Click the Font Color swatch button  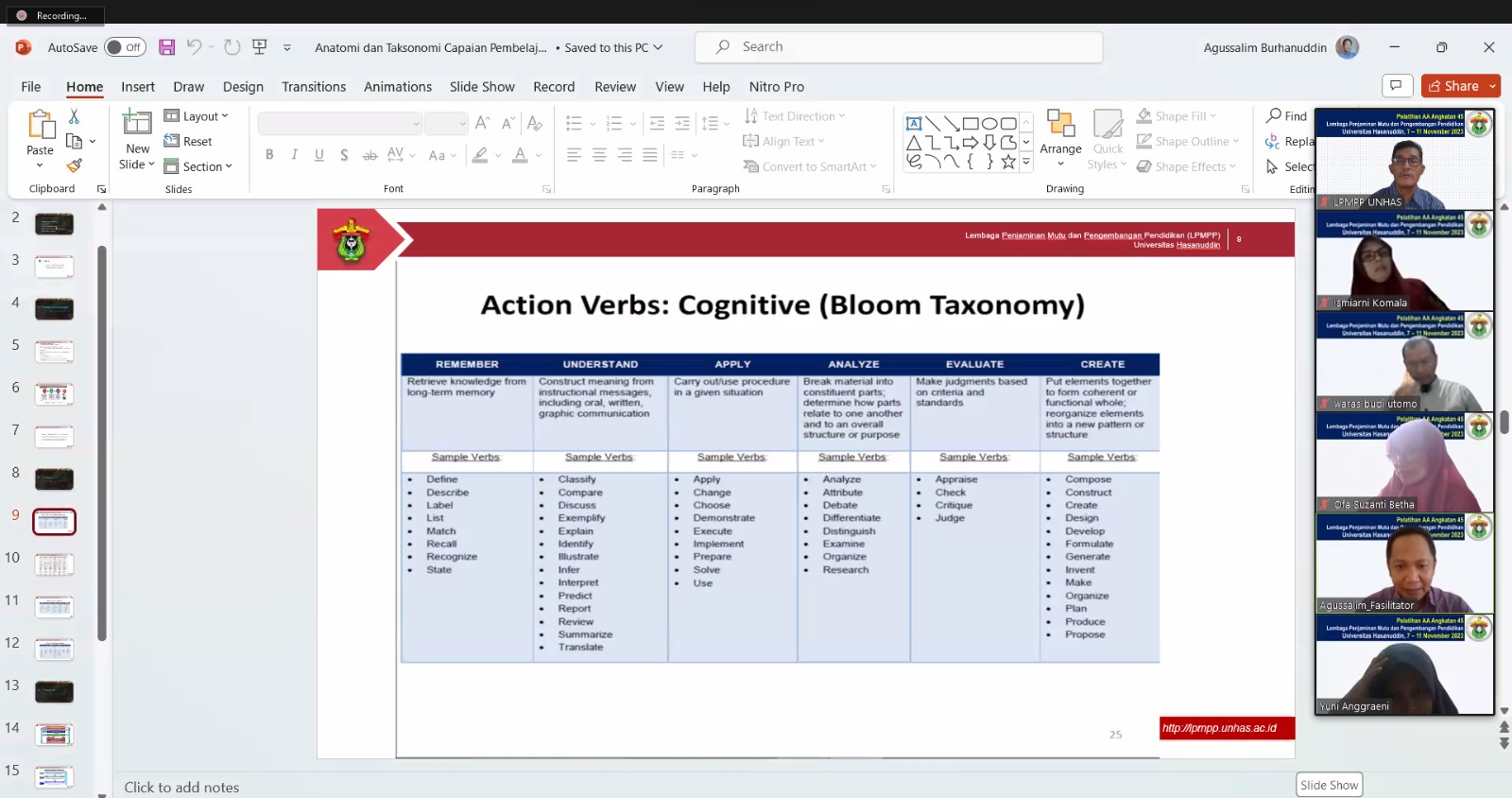(x=520, y=155)
